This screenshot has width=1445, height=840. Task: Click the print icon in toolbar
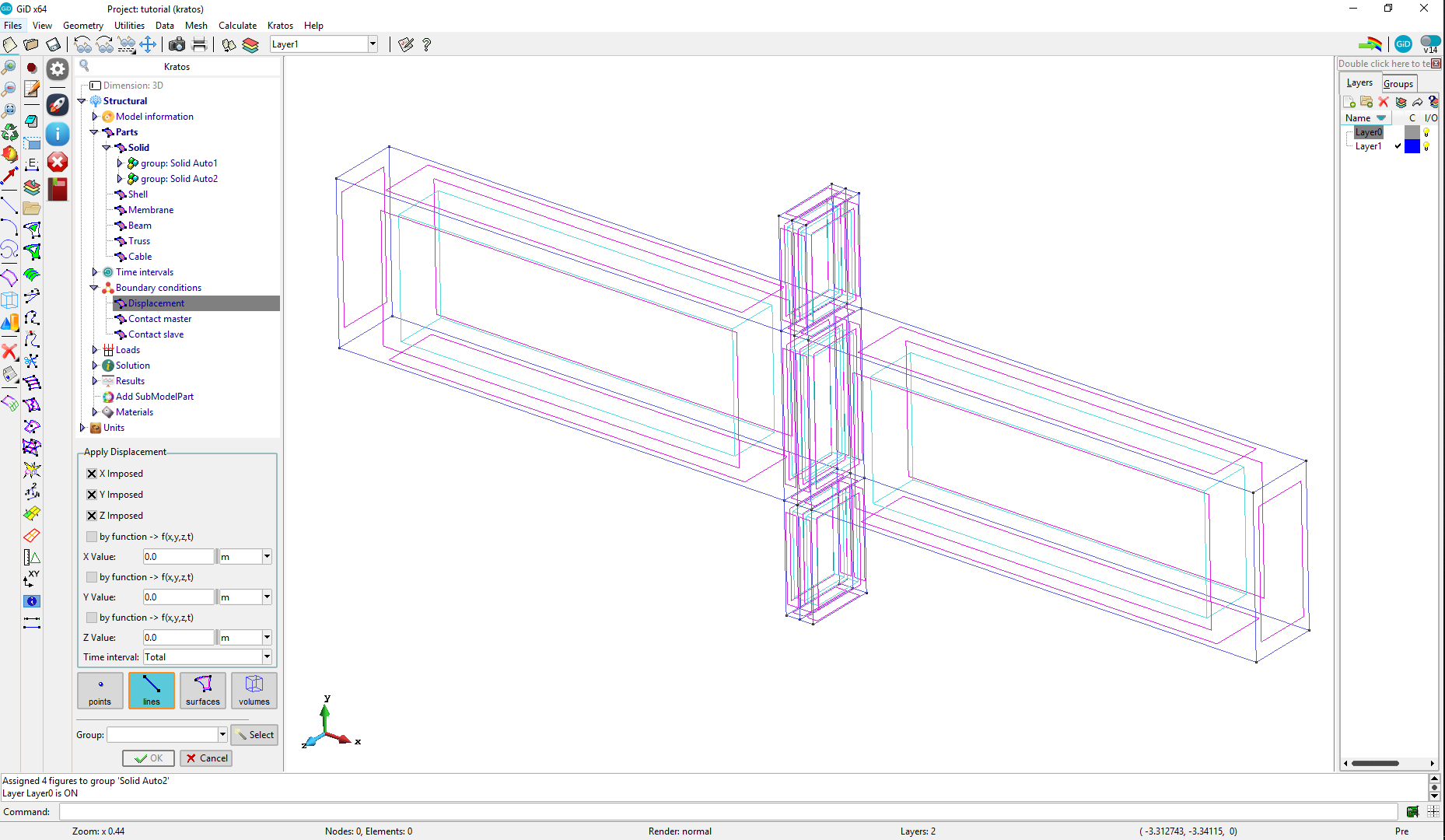point(199,44)
